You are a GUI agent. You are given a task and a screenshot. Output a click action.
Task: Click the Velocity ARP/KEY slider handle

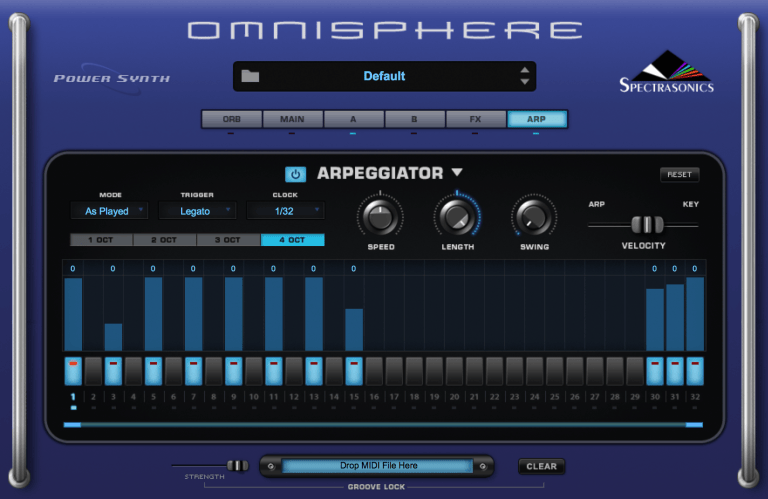click(x=647, y=225)
